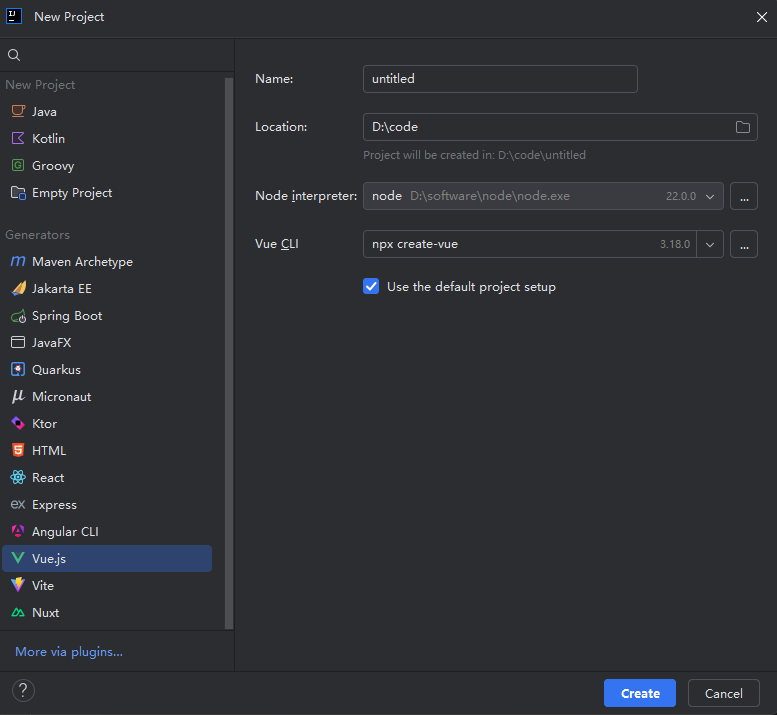Click the Name field containing untitled

(500, 79)
